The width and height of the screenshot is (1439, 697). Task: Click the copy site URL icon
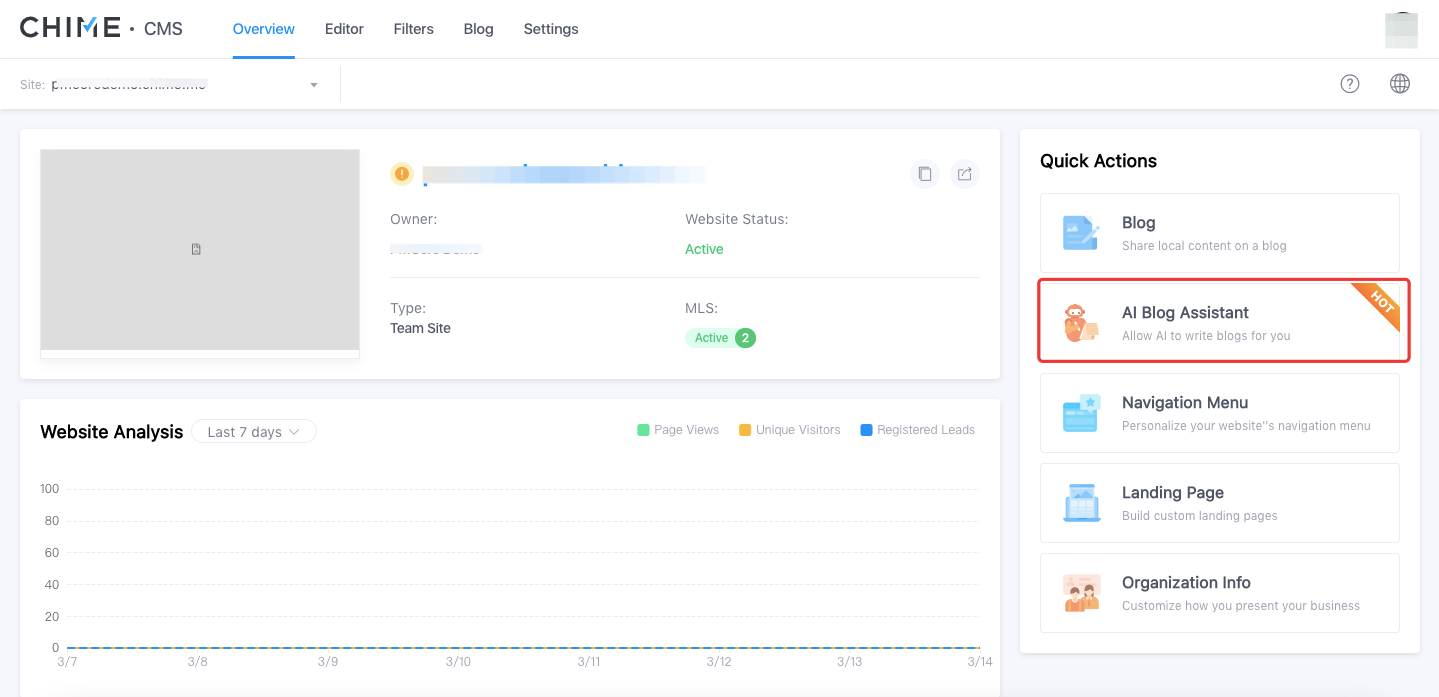click(x=925, y=174)
